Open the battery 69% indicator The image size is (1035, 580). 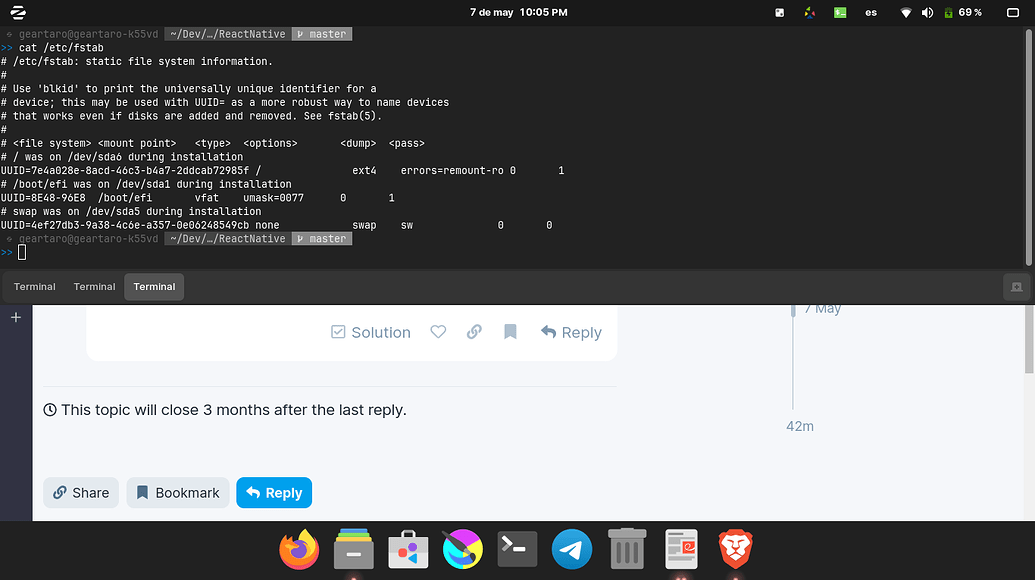(x=963, y=13)
